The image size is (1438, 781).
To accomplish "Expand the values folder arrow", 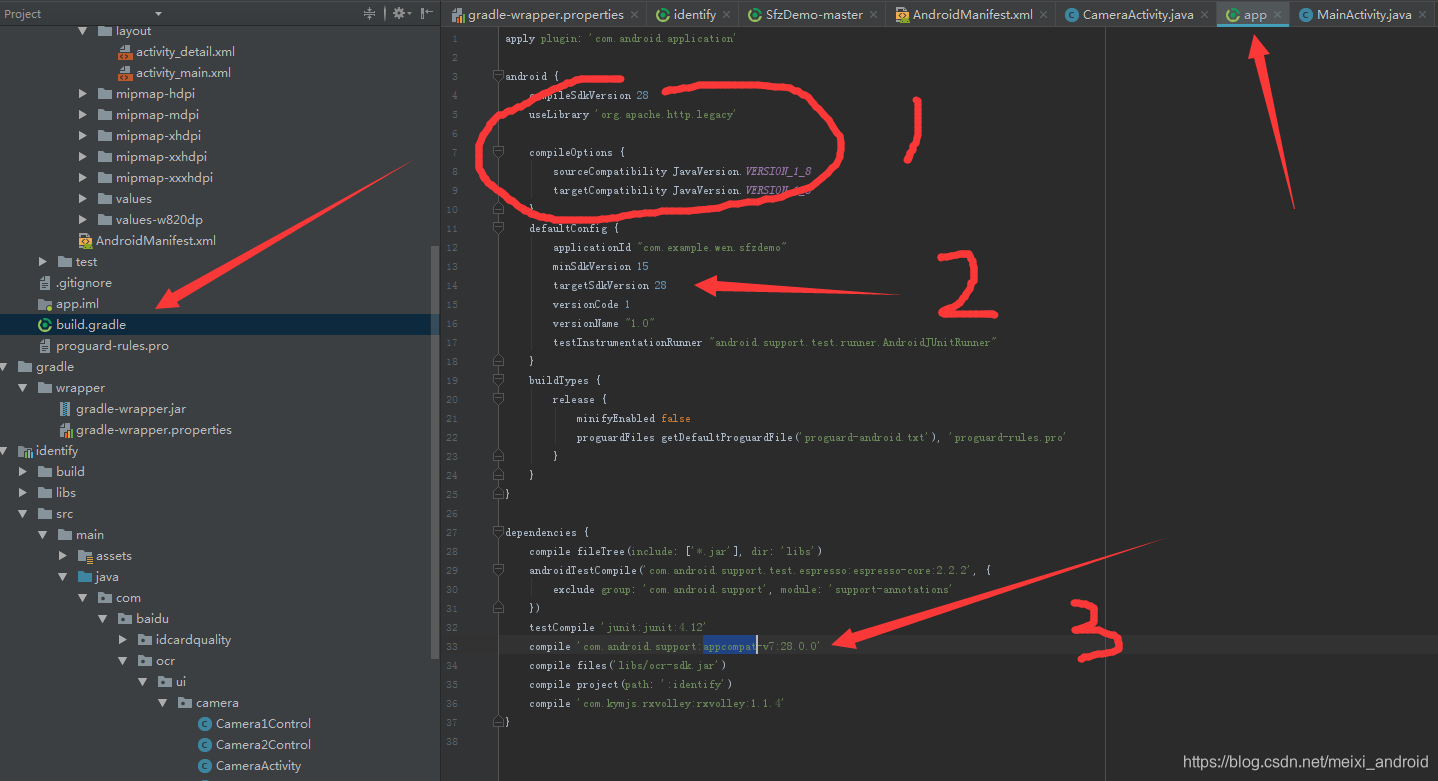I will coord(84,199).
